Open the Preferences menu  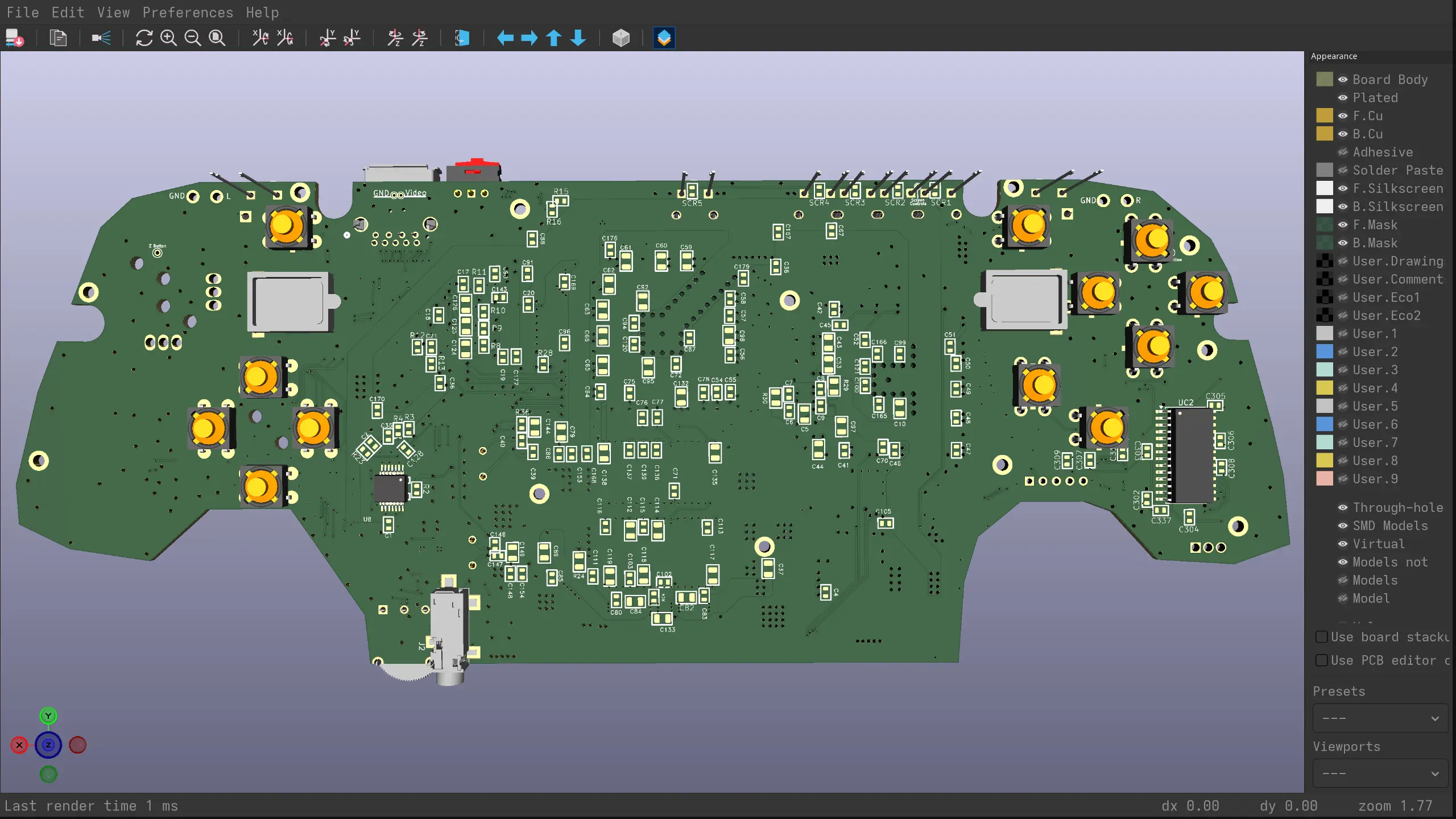(x=188, y=12)
